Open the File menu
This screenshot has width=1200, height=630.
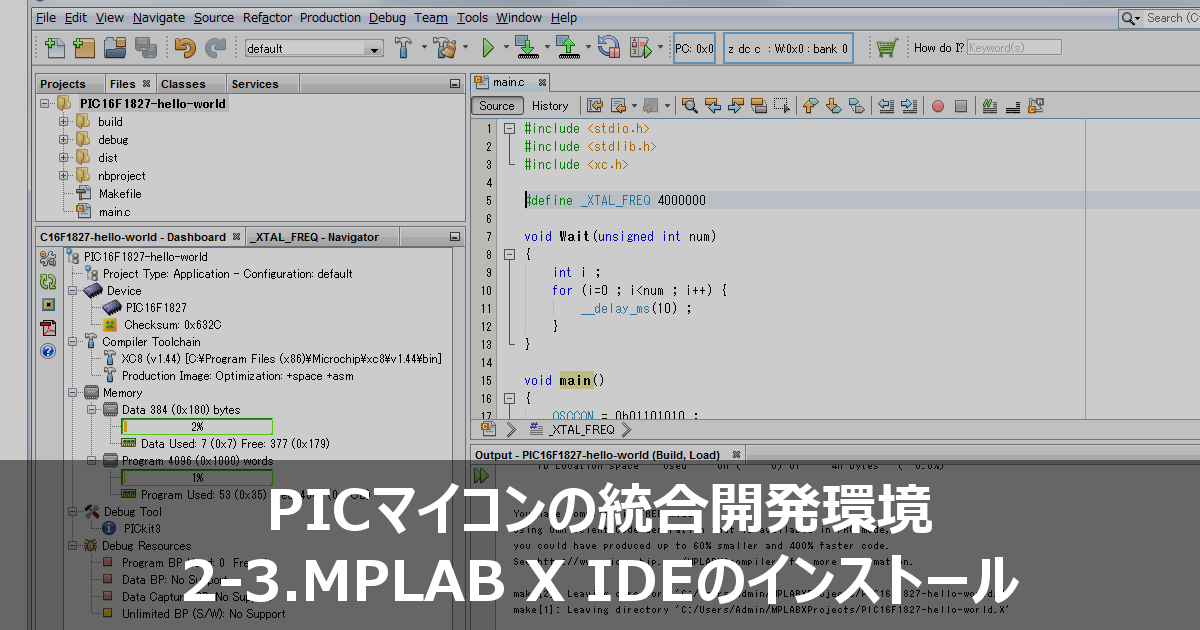tap(46, 17)
